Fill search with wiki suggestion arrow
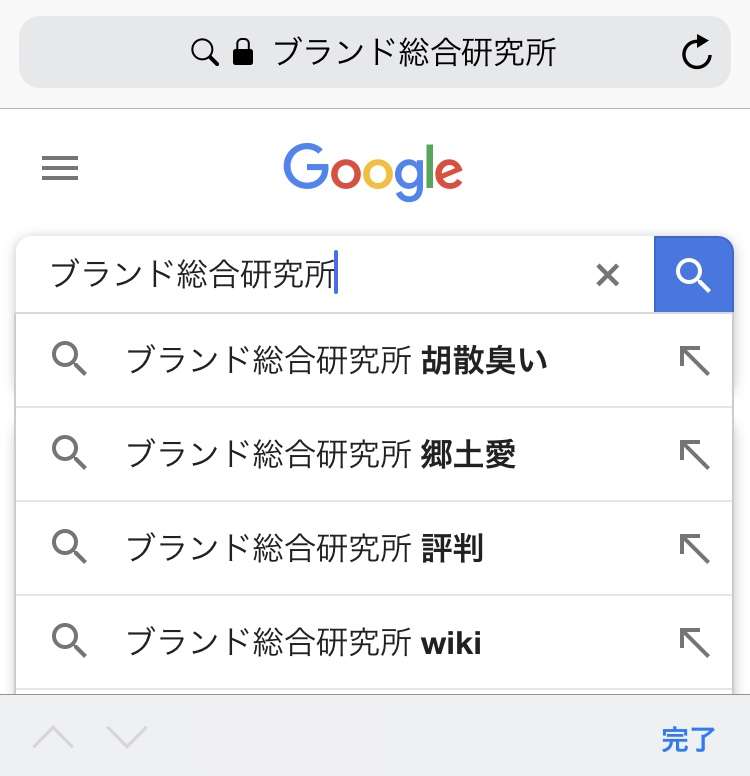750x776 pixels. (694, 642)
